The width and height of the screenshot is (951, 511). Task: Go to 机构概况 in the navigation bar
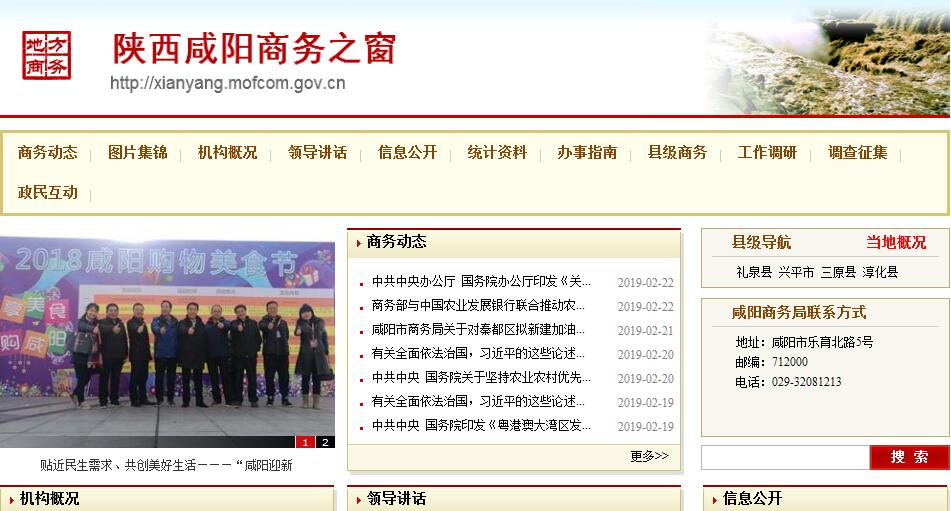[x=227, y=152]
